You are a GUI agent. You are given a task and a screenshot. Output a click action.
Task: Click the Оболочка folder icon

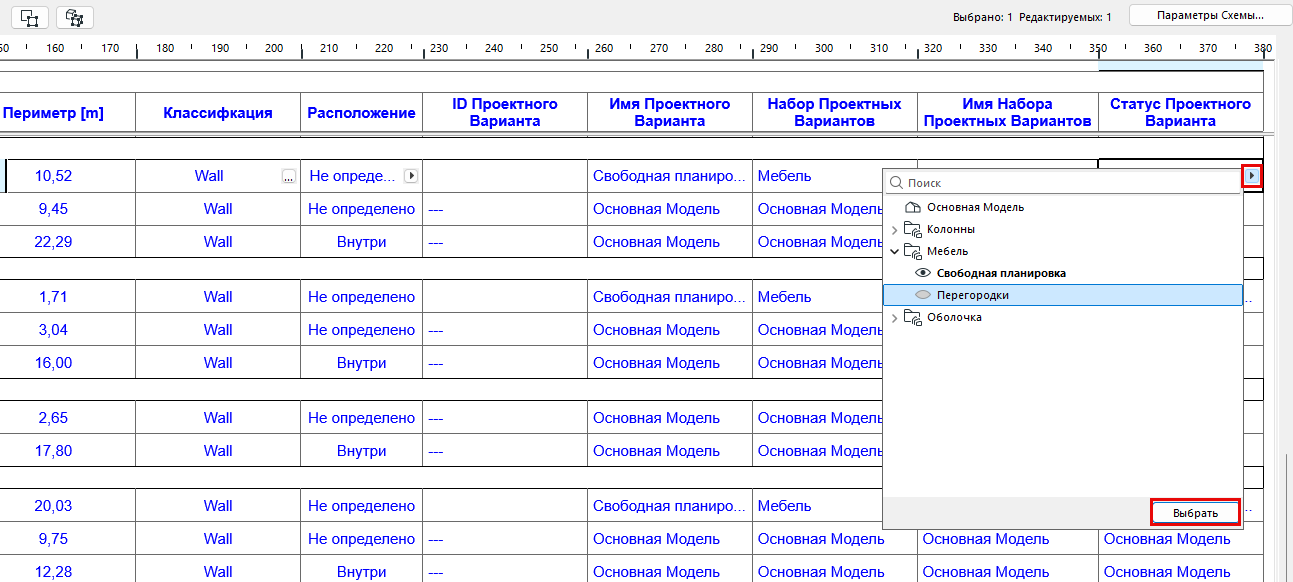pyautogui.click(x=912, y=317)
